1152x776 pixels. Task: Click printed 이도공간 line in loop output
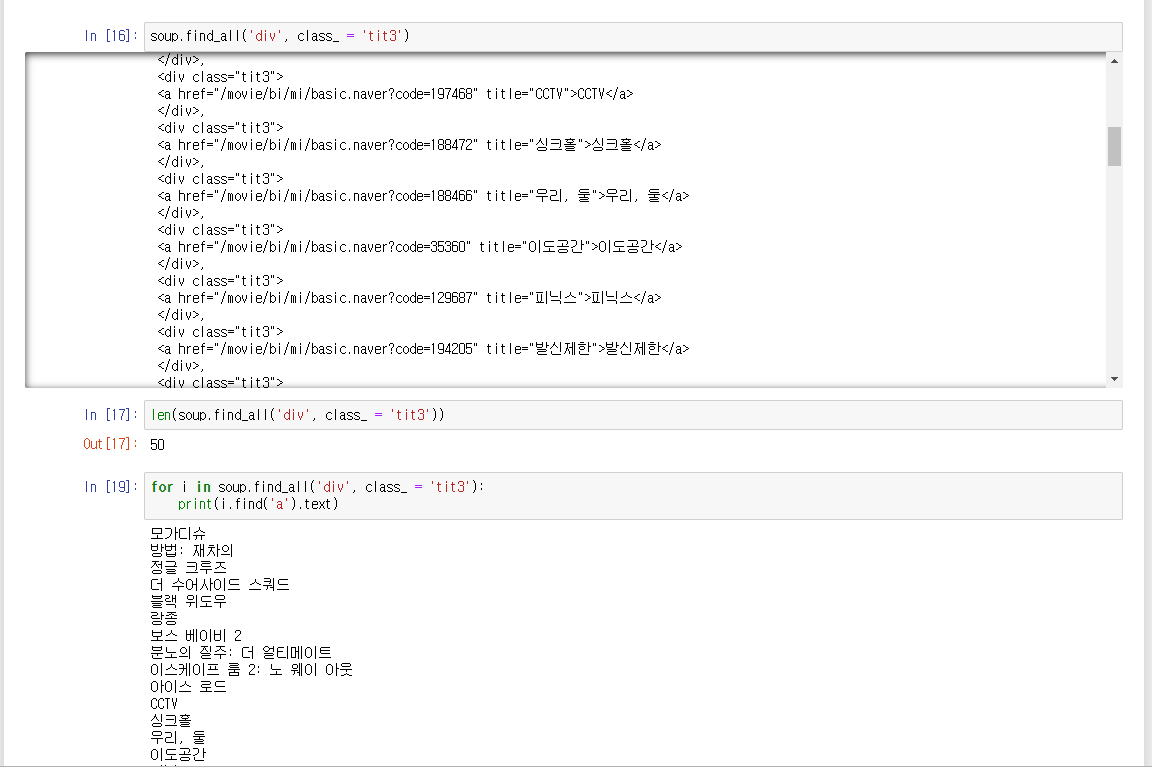coord(178,755)
